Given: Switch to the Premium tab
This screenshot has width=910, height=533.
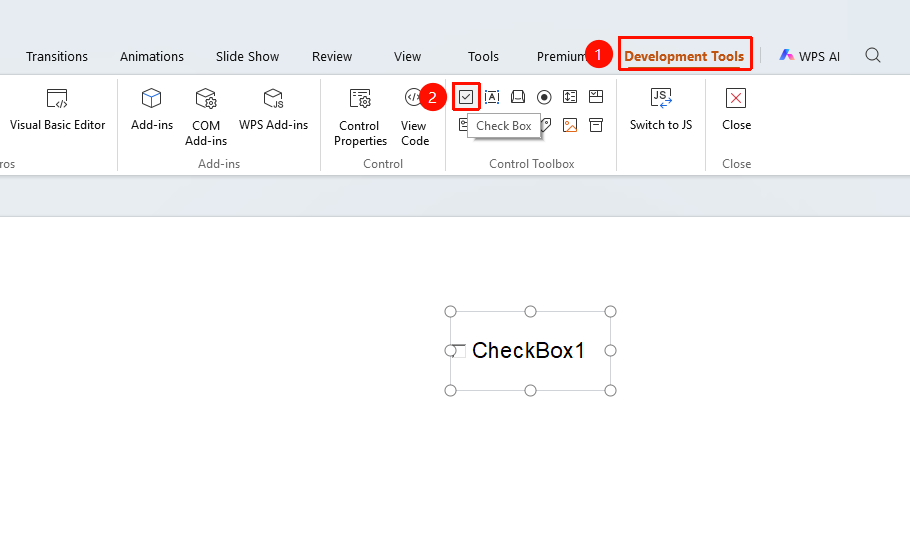Looking at the screenshot, I should [561, 56].
